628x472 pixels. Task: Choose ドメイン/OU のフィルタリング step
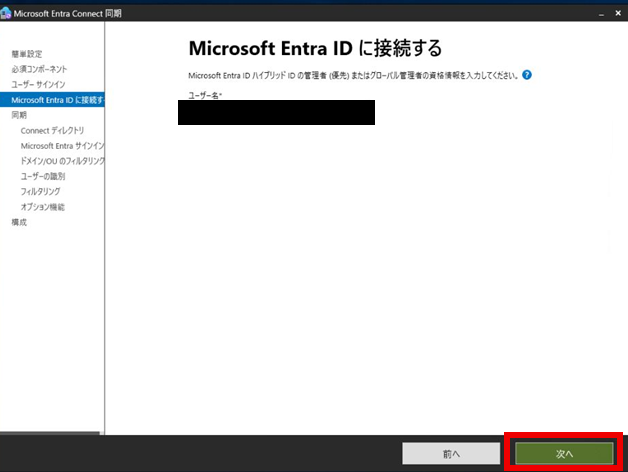pos(62,161)
